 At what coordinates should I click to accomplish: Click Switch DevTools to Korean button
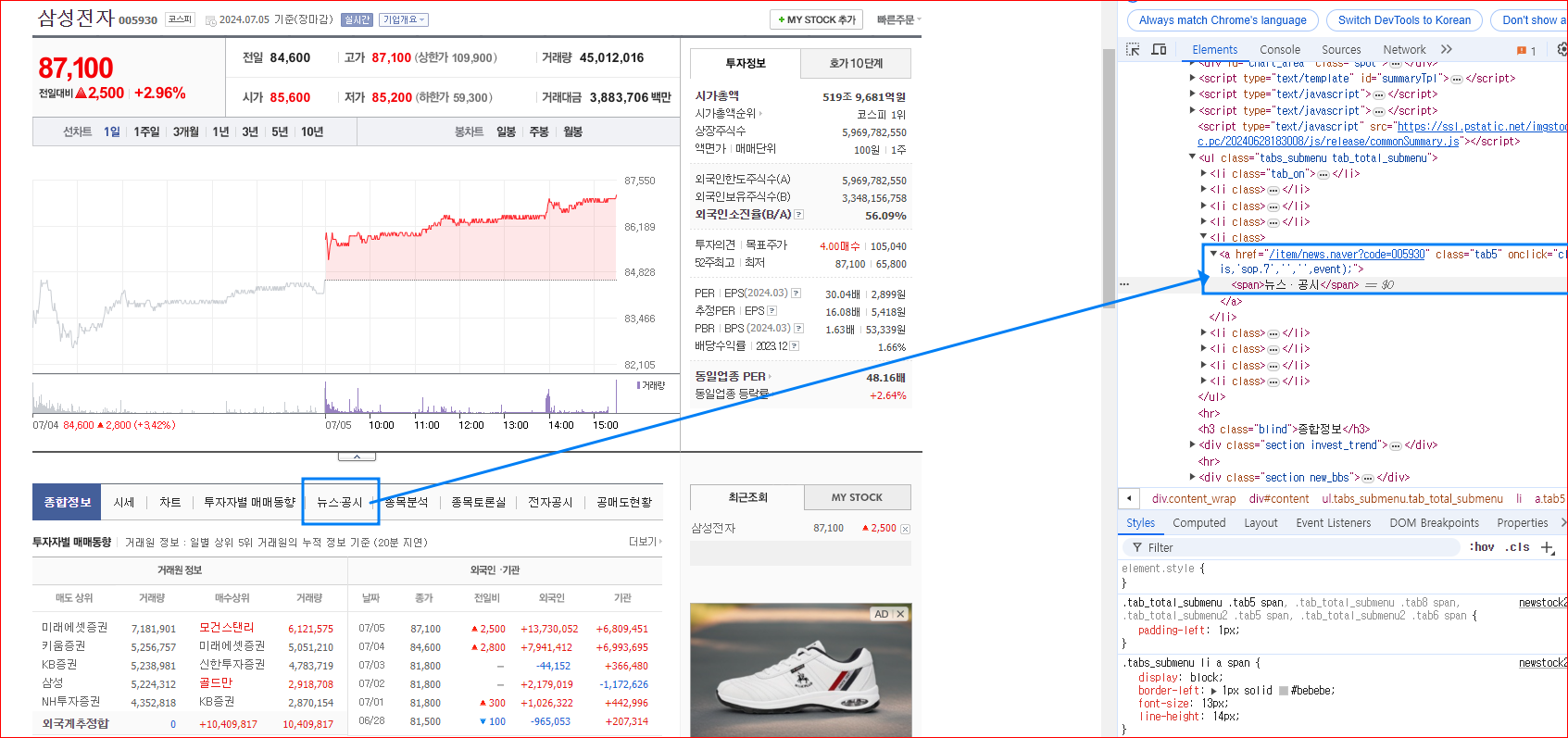click(x=1404, y=19)
